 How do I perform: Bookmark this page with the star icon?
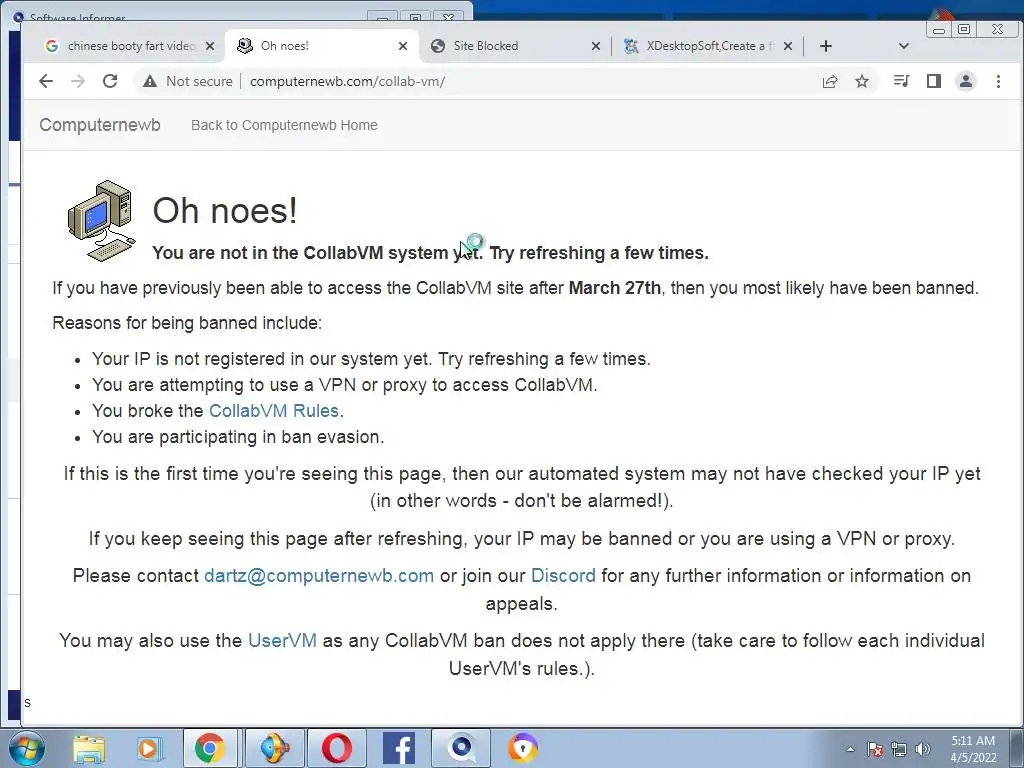(862, 81)
